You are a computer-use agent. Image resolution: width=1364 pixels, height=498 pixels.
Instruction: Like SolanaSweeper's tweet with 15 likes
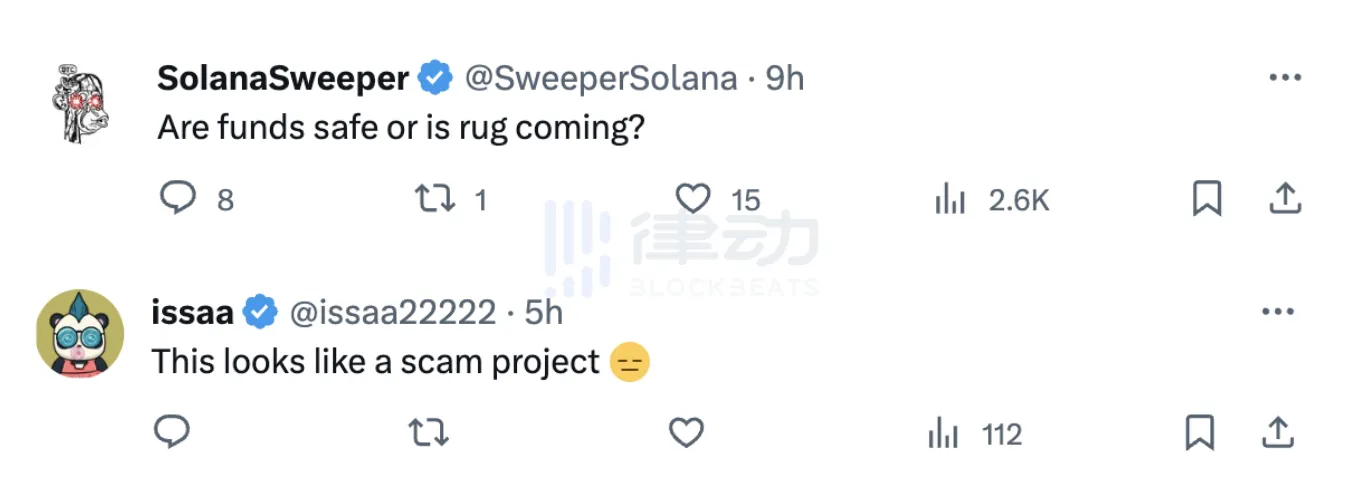pyautogui.click(x=693, y=199)
